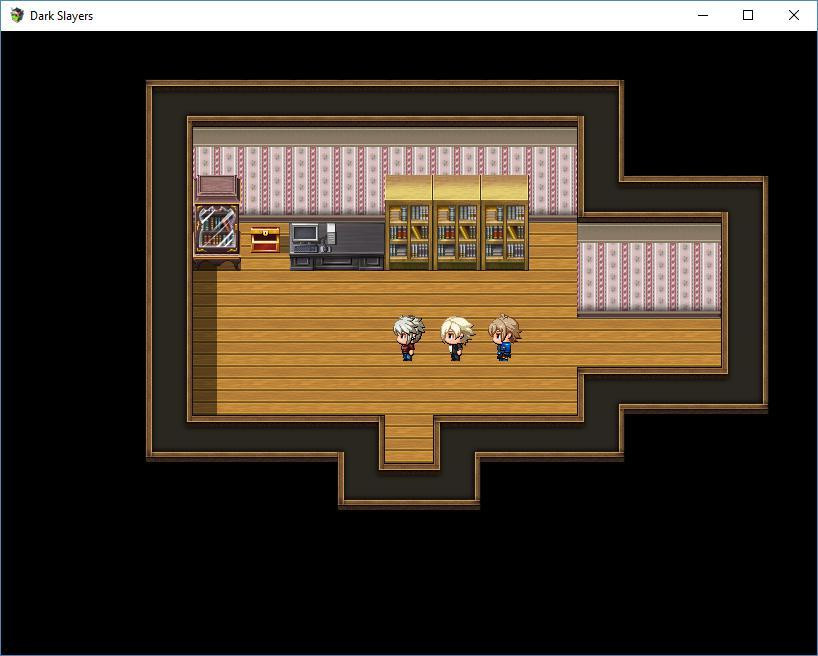818x656 pixels.
Task: Select the blonde character in black outfit
Action: tap(457, 338)
